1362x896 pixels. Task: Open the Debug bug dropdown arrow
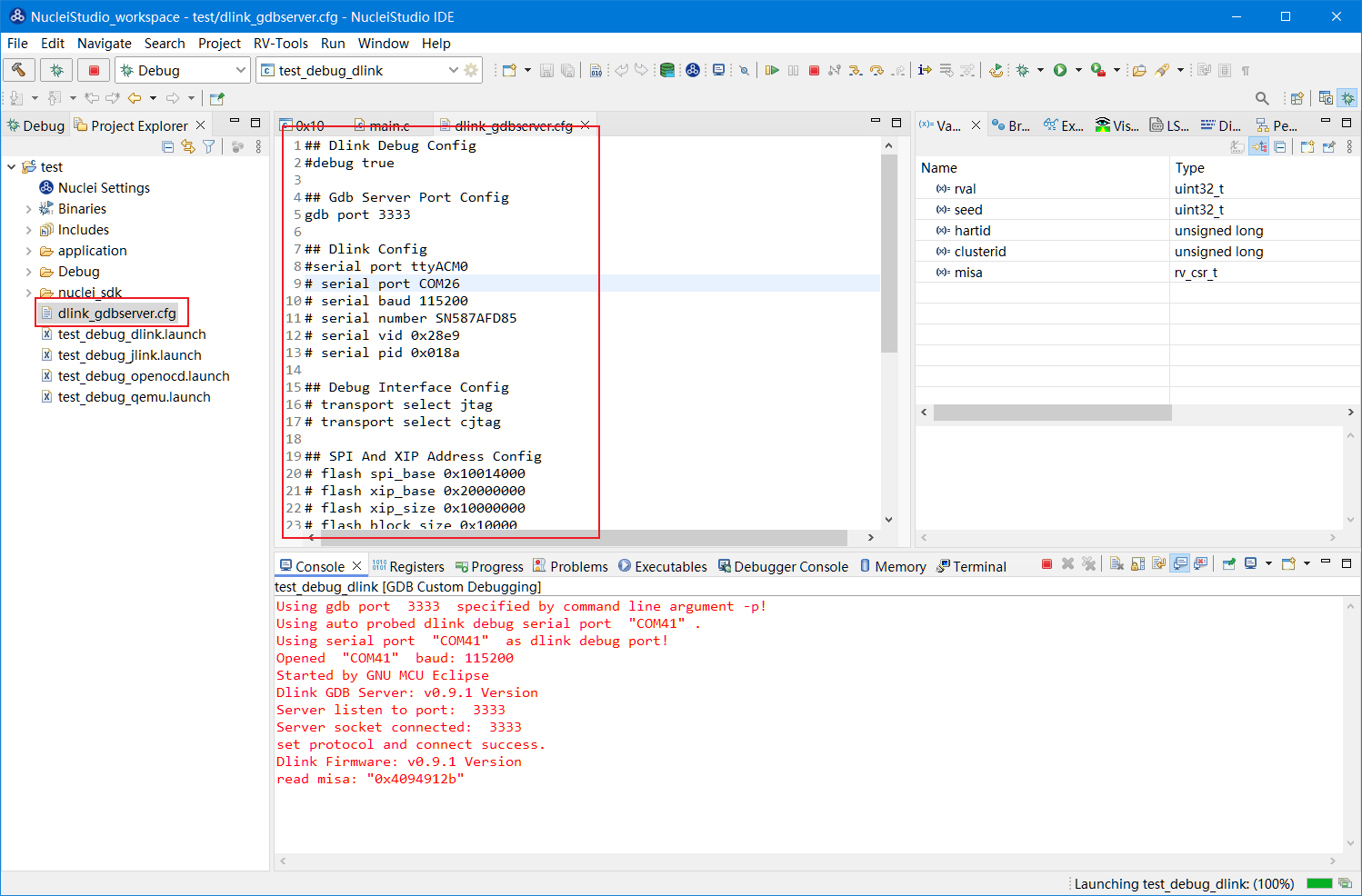[1040, 70]
